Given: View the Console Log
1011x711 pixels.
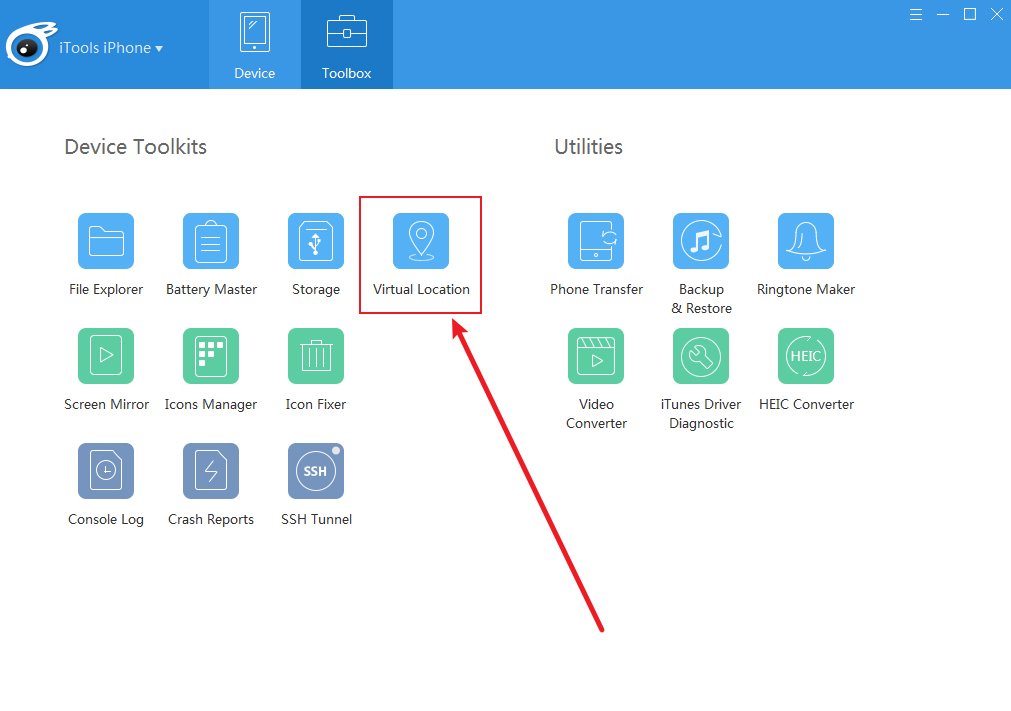Looking at the screenshot, I should [x=106, y=471].
